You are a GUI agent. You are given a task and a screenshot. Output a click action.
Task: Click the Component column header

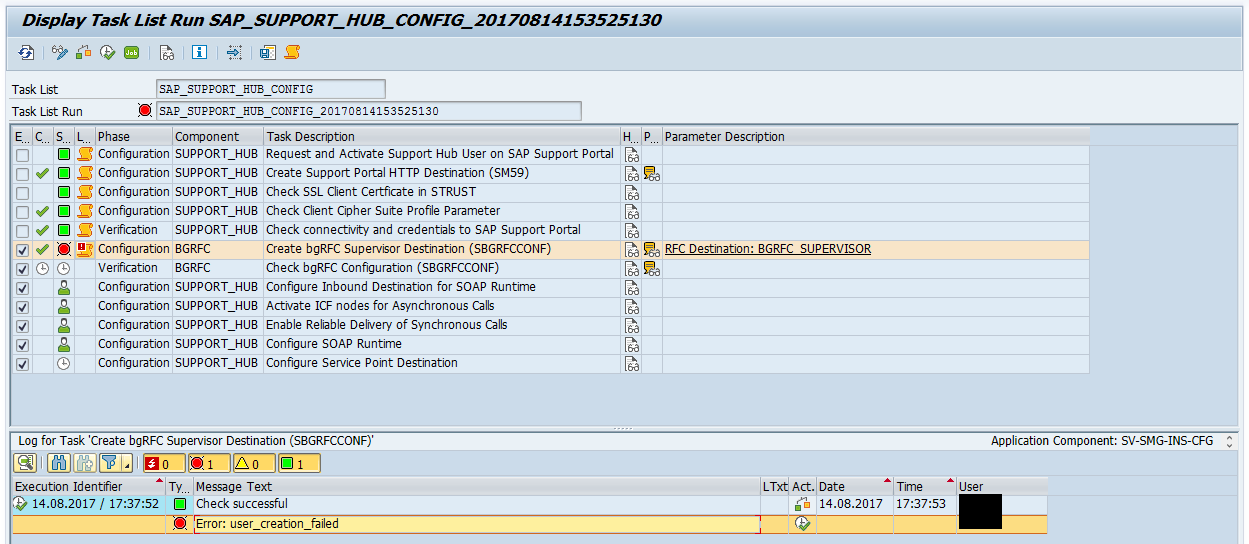pyautogui.click(x=218, y=136)
